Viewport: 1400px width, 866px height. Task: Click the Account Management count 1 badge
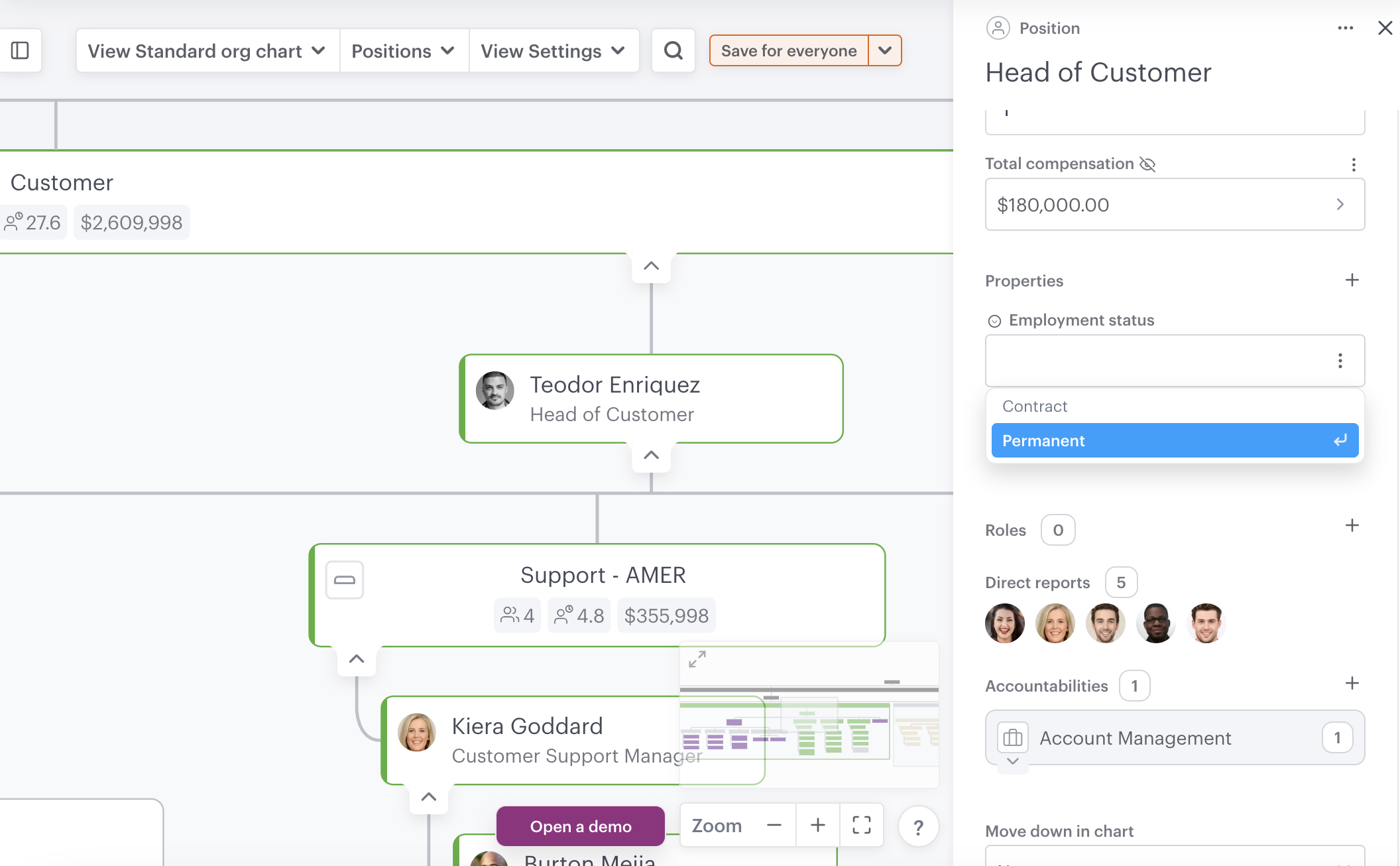1337,738
